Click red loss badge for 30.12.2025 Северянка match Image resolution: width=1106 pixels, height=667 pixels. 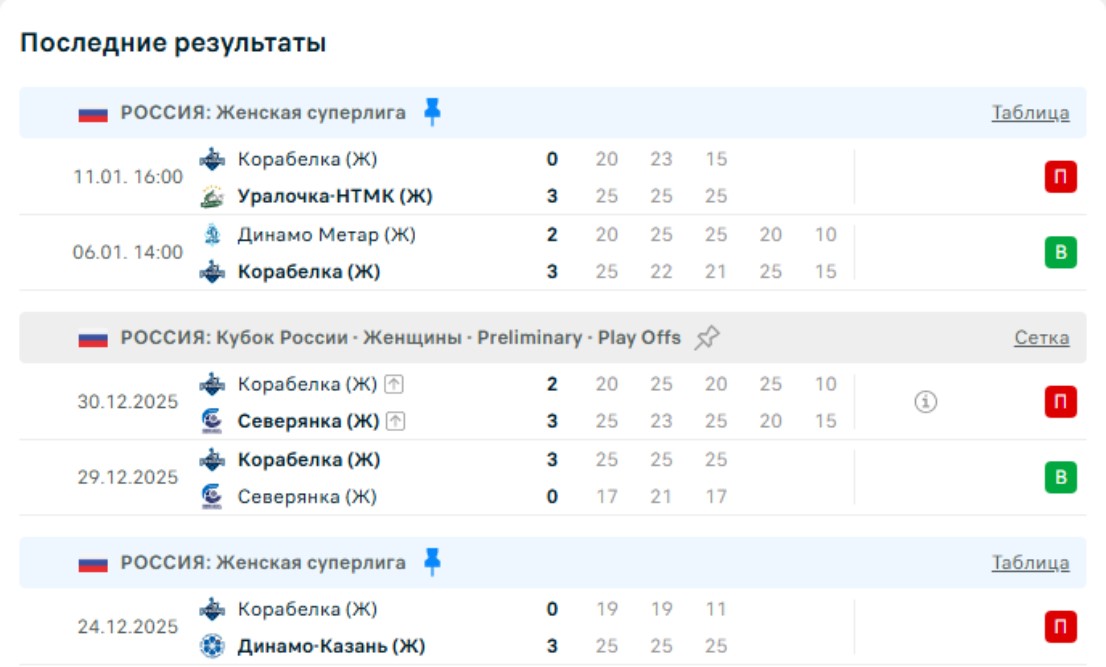point(1060,402)
